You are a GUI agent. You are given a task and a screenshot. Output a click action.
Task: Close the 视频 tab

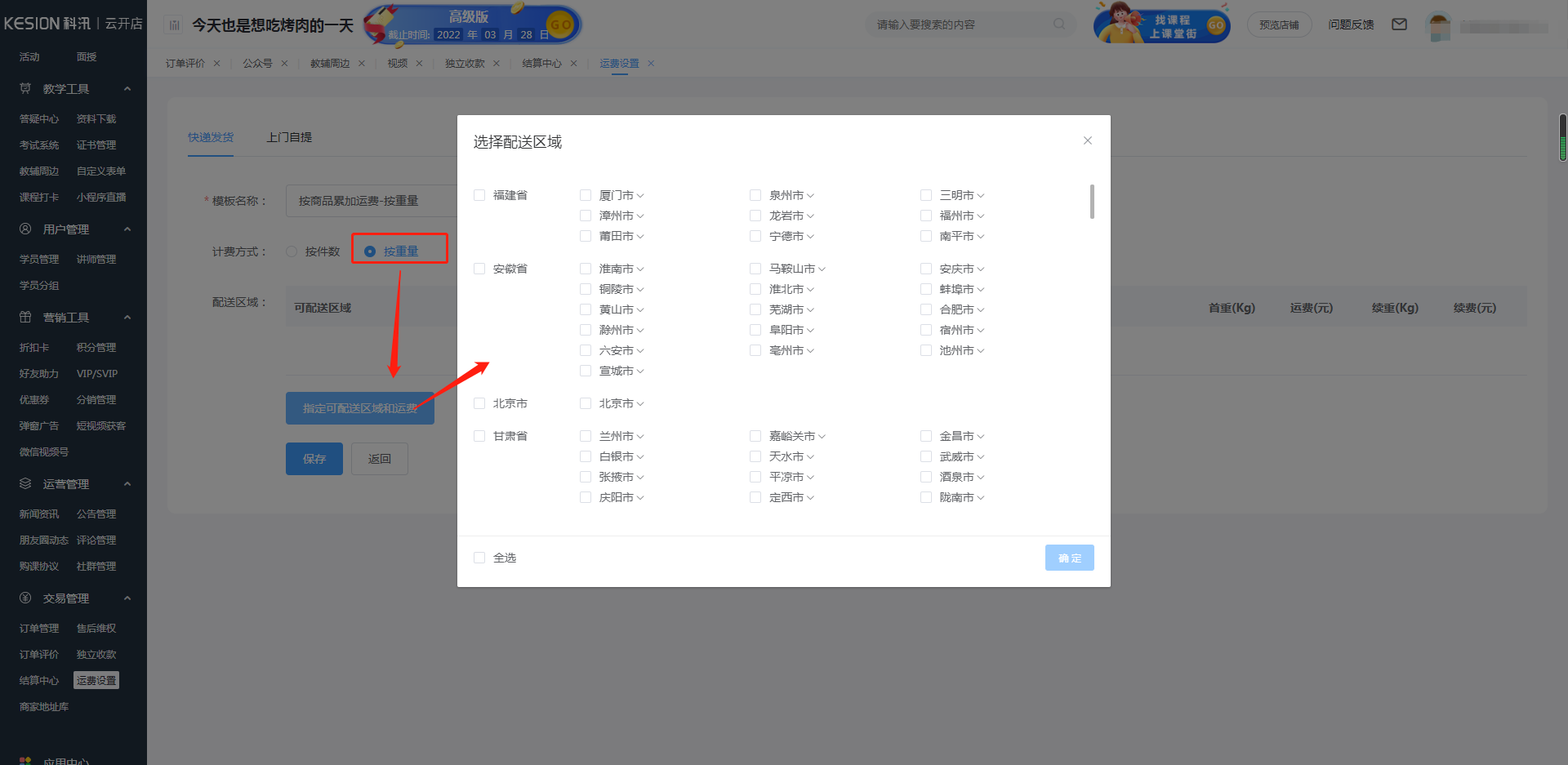[x=419, y=63]
